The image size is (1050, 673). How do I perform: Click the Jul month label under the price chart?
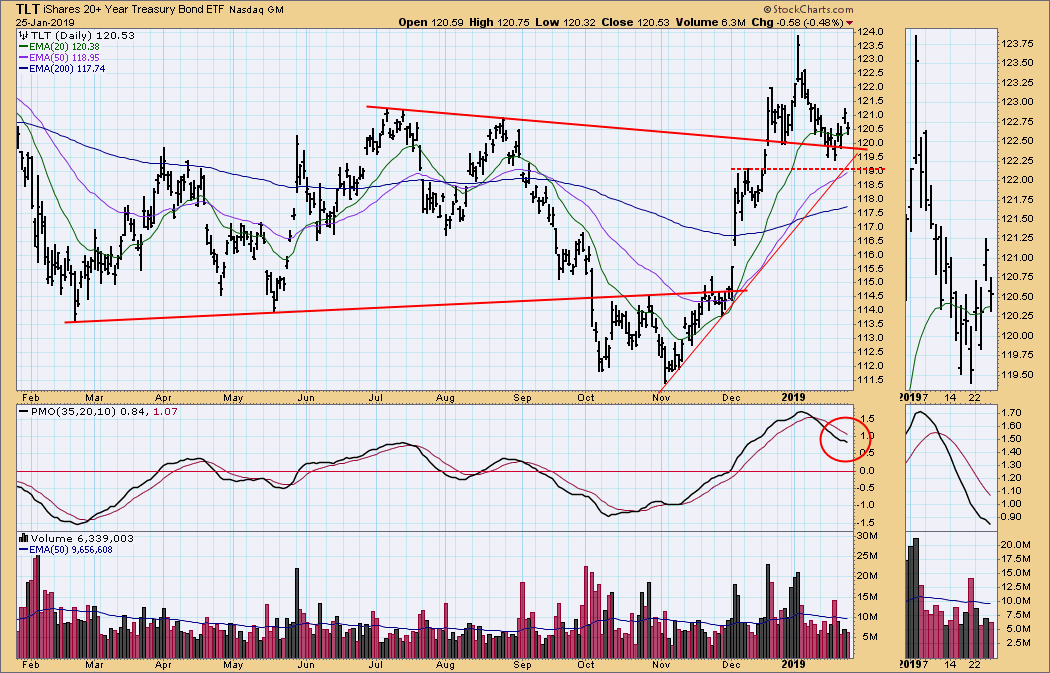point(375,398)
